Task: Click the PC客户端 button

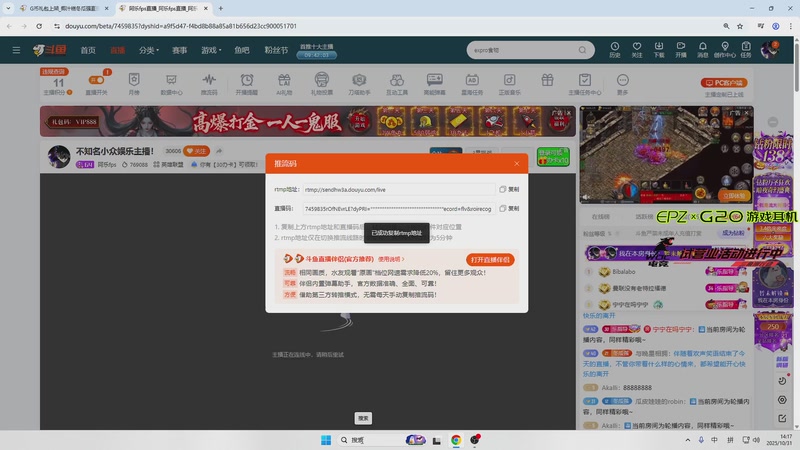Action: [723, 83]
